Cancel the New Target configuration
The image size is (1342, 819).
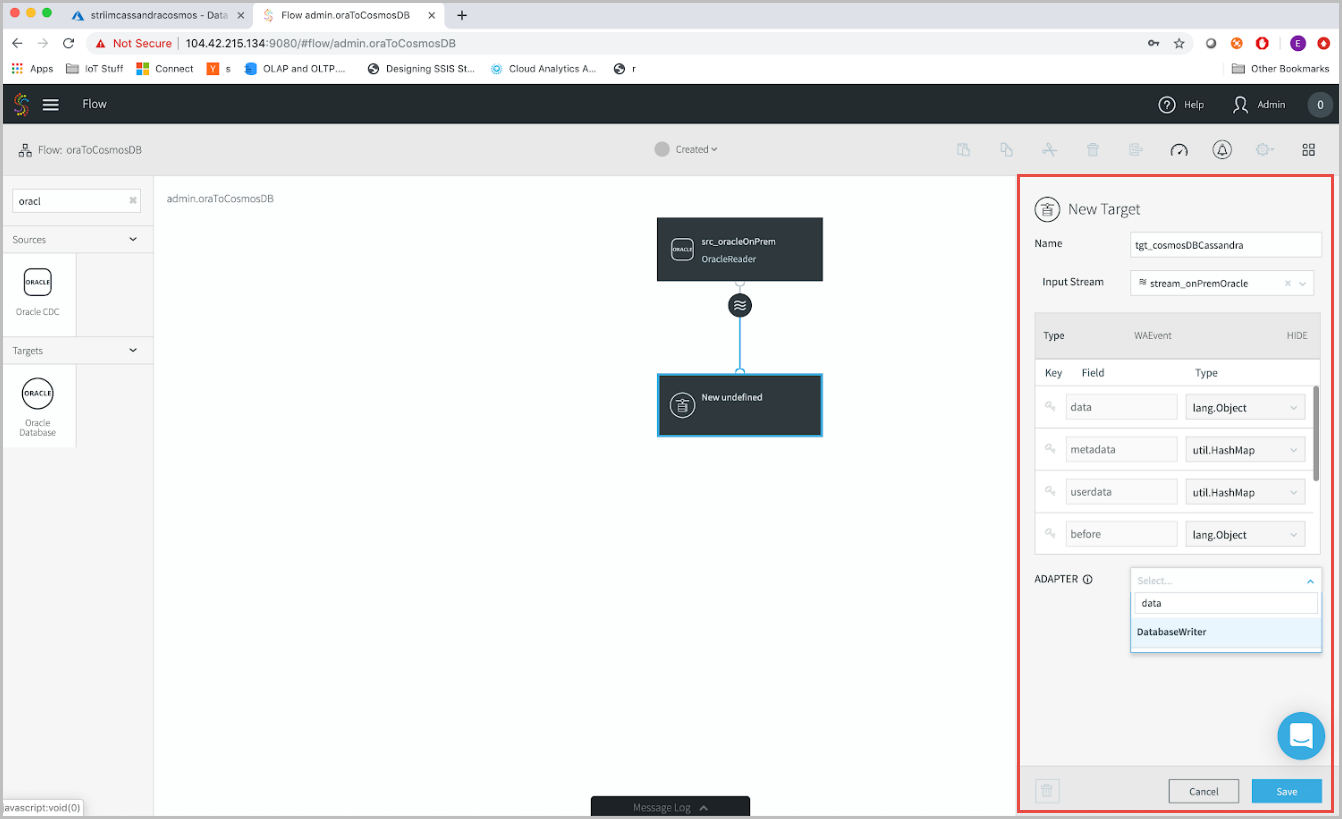(x=1203, y=790)
